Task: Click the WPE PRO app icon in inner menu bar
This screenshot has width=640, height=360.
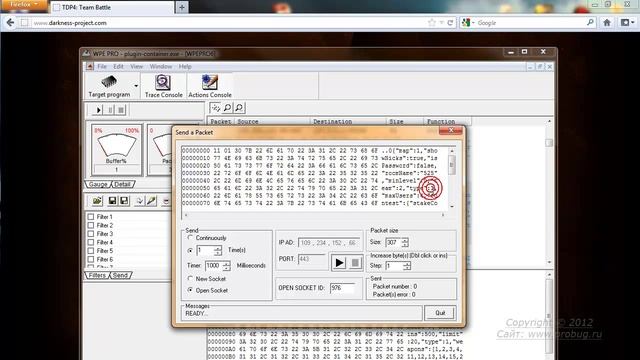Action: point(90,66)
